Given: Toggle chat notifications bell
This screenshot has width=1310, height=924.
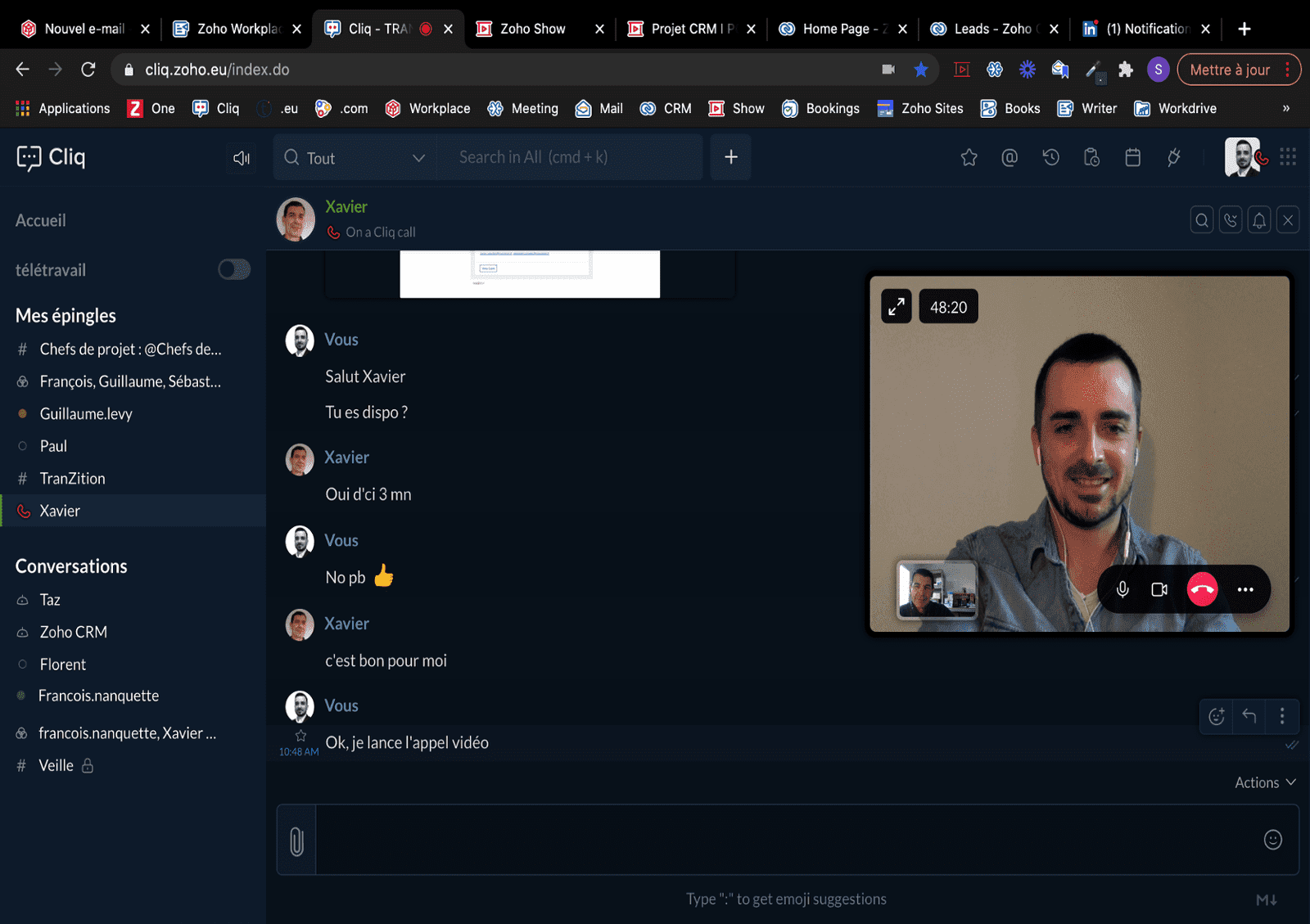Looking at the screenshot, I should [x=1259, y=220].
